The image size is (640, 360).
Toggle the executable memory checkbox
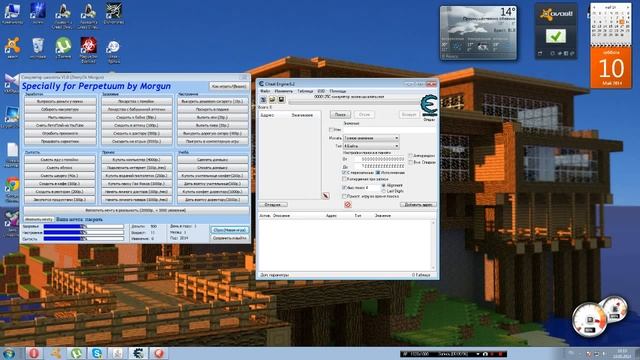coord(378,173)
